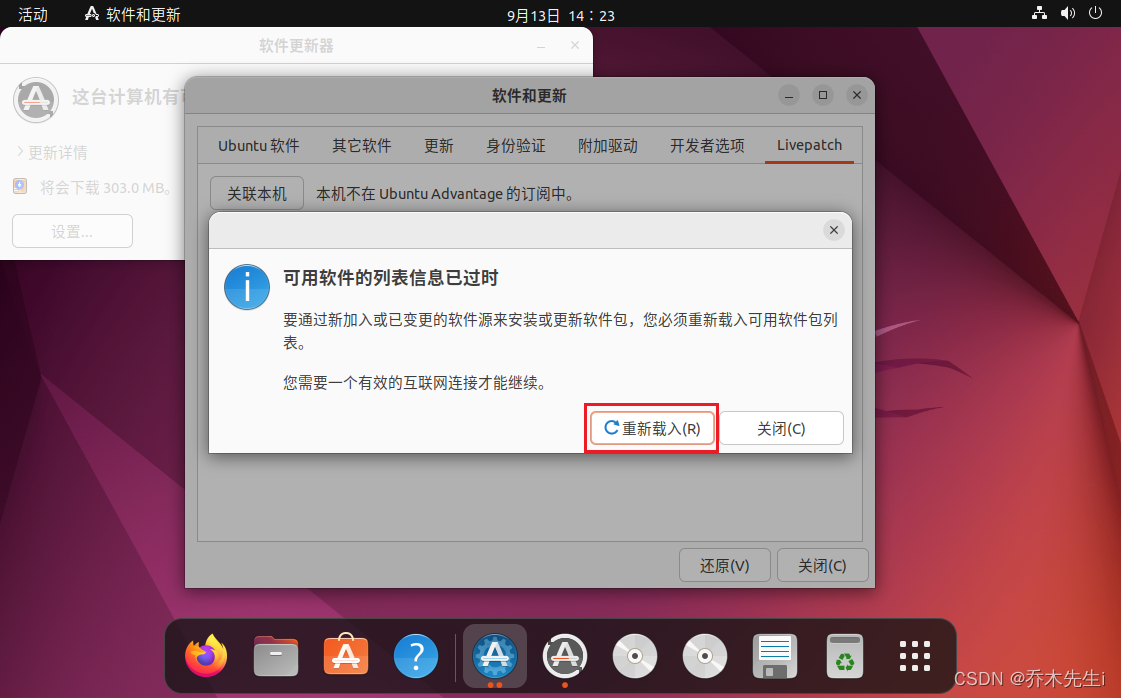
Task: Click the 关联本机 button
Action: [256, 193]
